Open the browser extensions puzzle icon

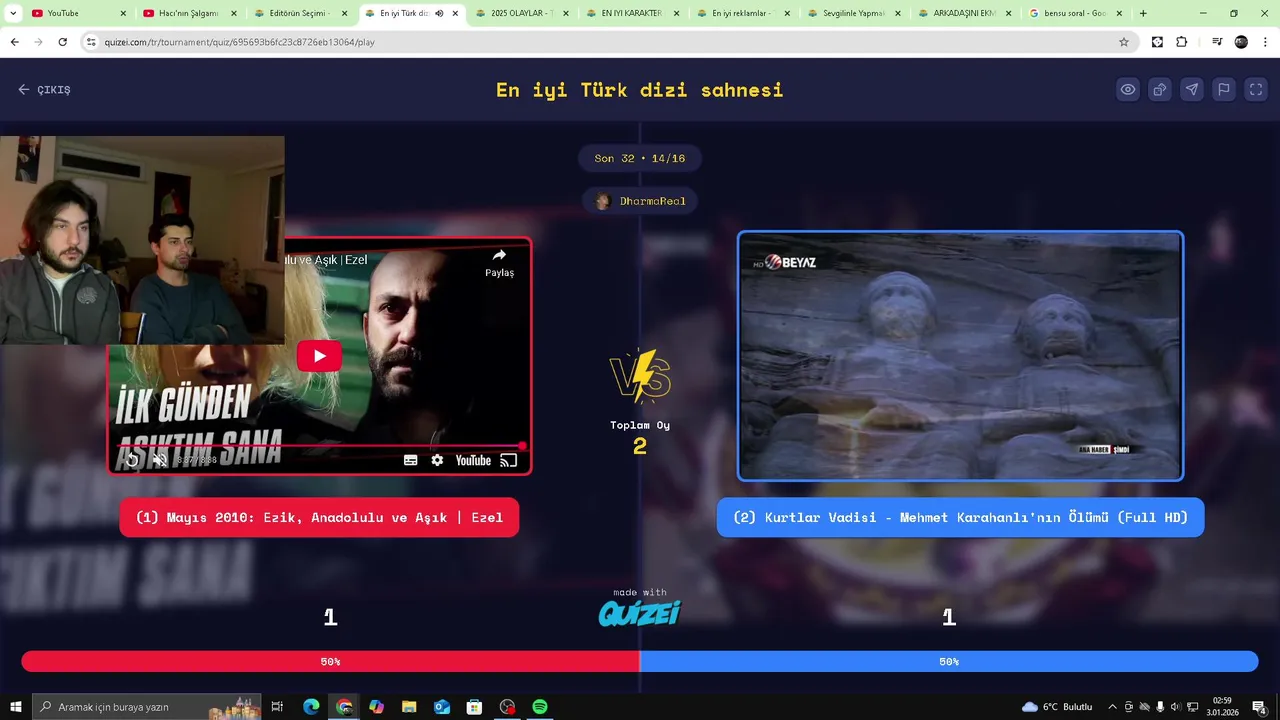click(1182, 42)
